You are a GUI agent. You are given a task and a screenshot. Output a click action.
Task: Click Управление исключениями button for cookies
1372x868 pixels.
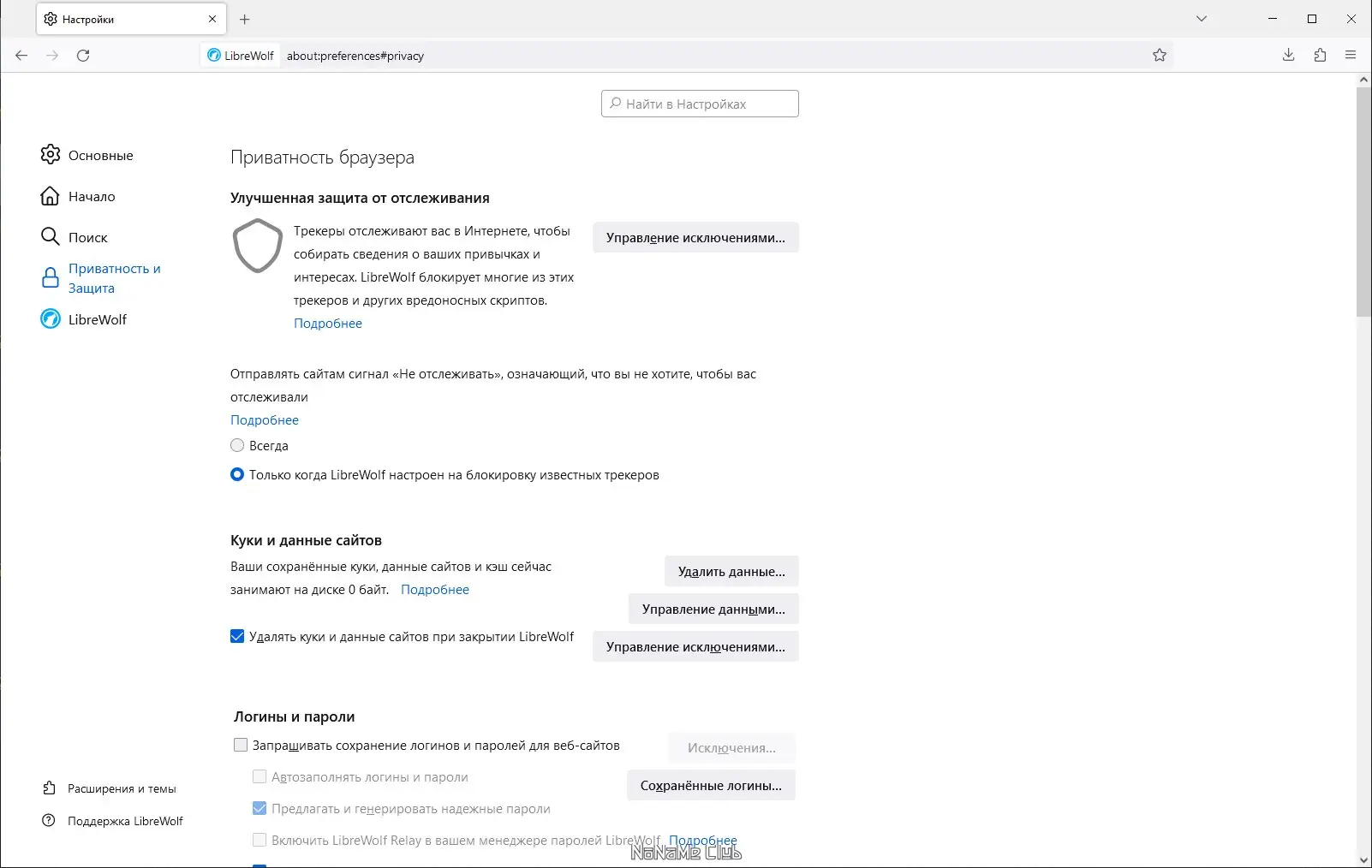[695, 647]
